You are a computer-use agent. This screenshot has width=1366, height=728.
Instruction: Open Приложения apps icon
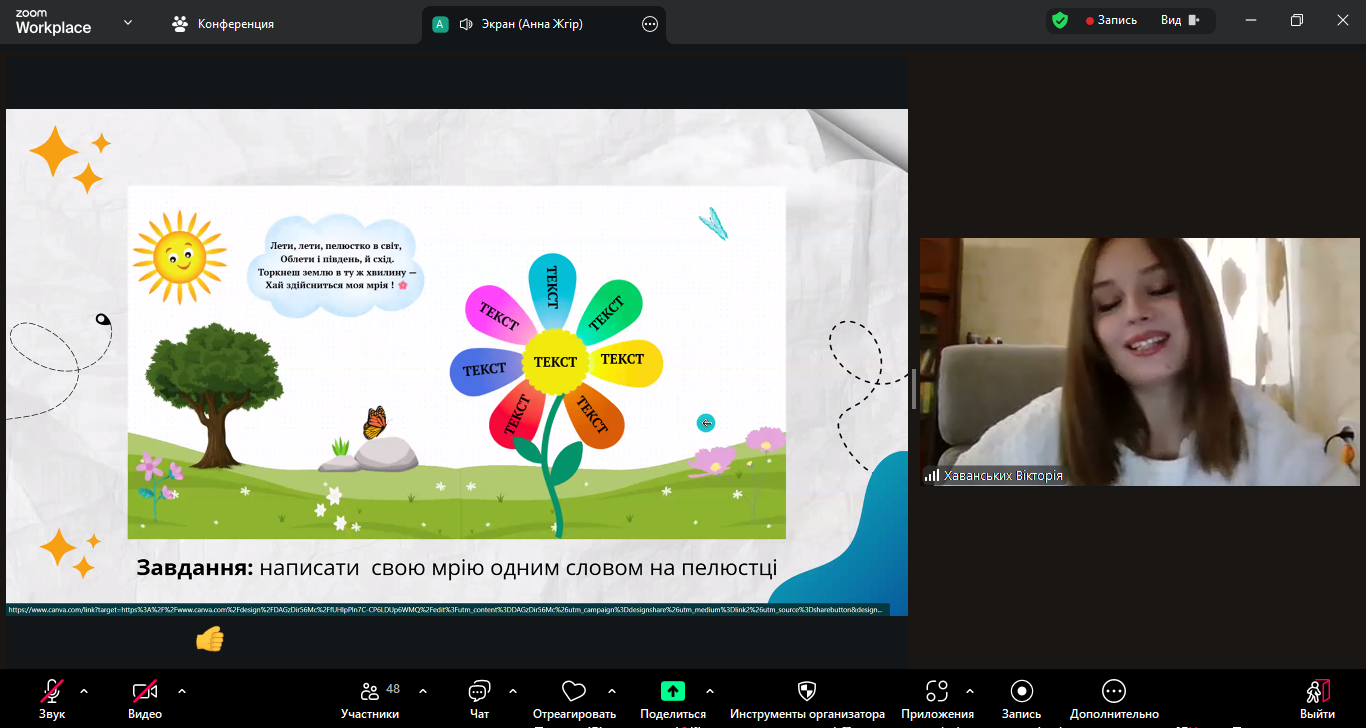(x=937, y=691)
